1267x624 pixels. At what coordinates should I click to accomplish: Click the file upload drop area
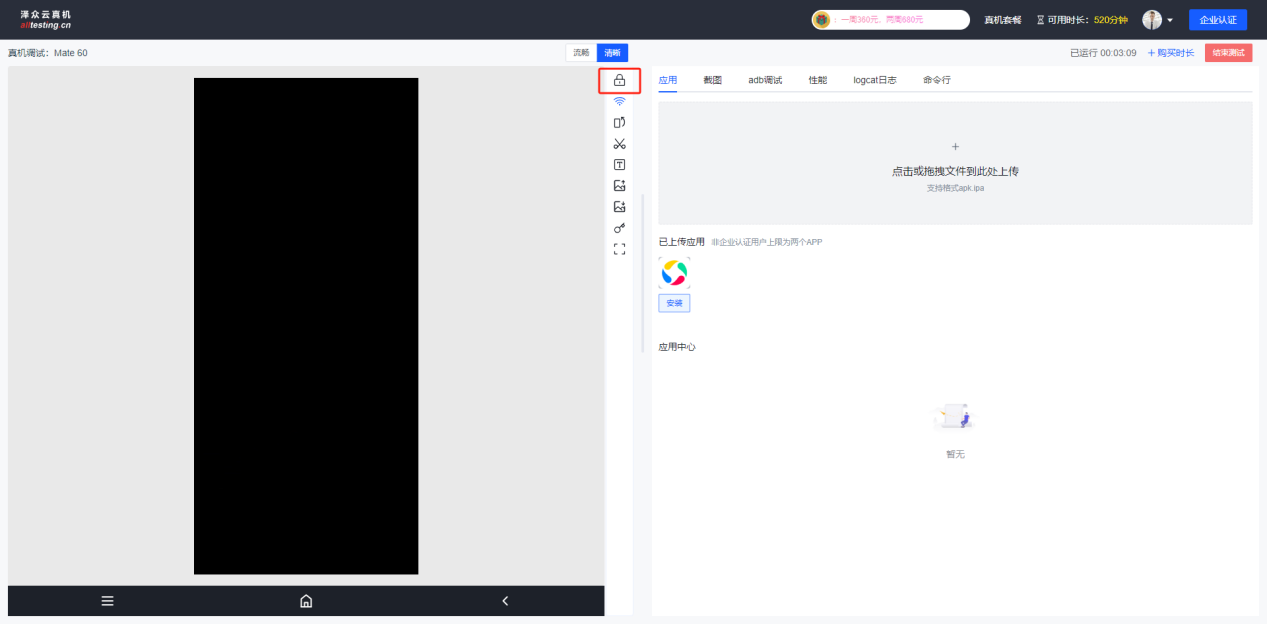[x=955, y=163]
